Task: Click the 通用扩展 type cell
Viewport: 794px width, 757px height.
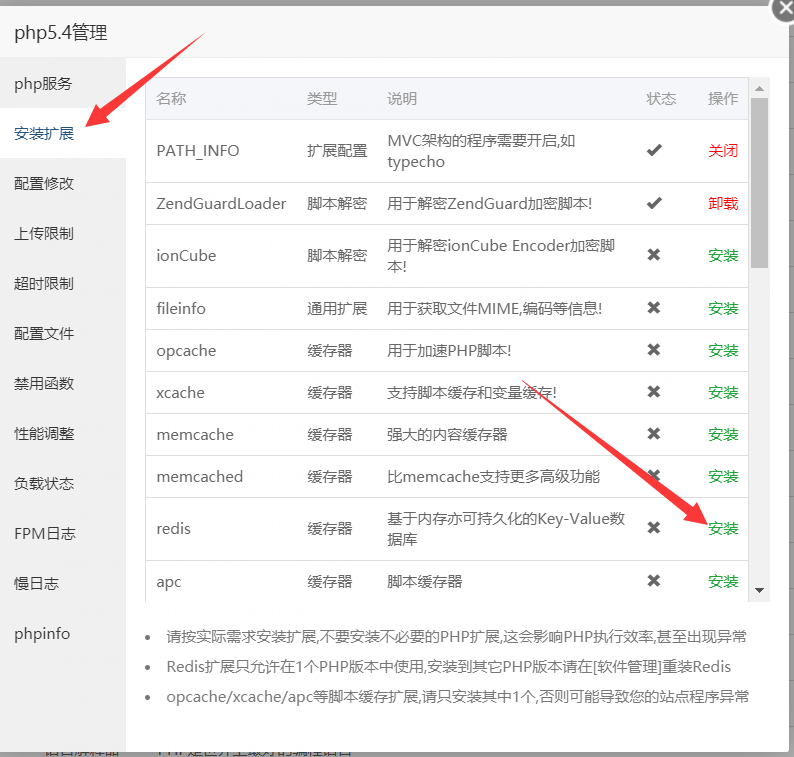Action: coord(337,308)
